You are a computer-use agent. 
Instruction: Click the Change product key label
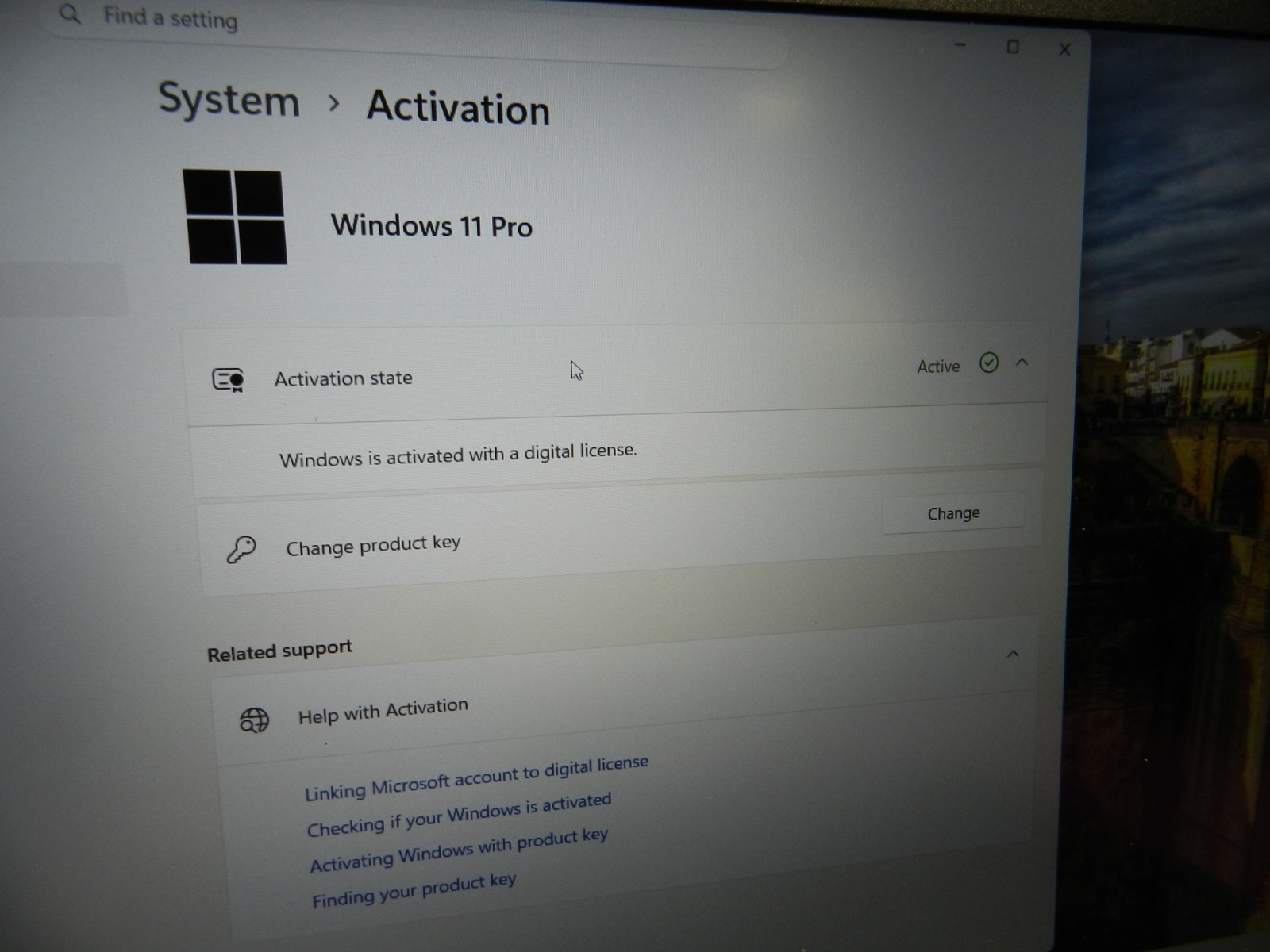click(373, 546)
